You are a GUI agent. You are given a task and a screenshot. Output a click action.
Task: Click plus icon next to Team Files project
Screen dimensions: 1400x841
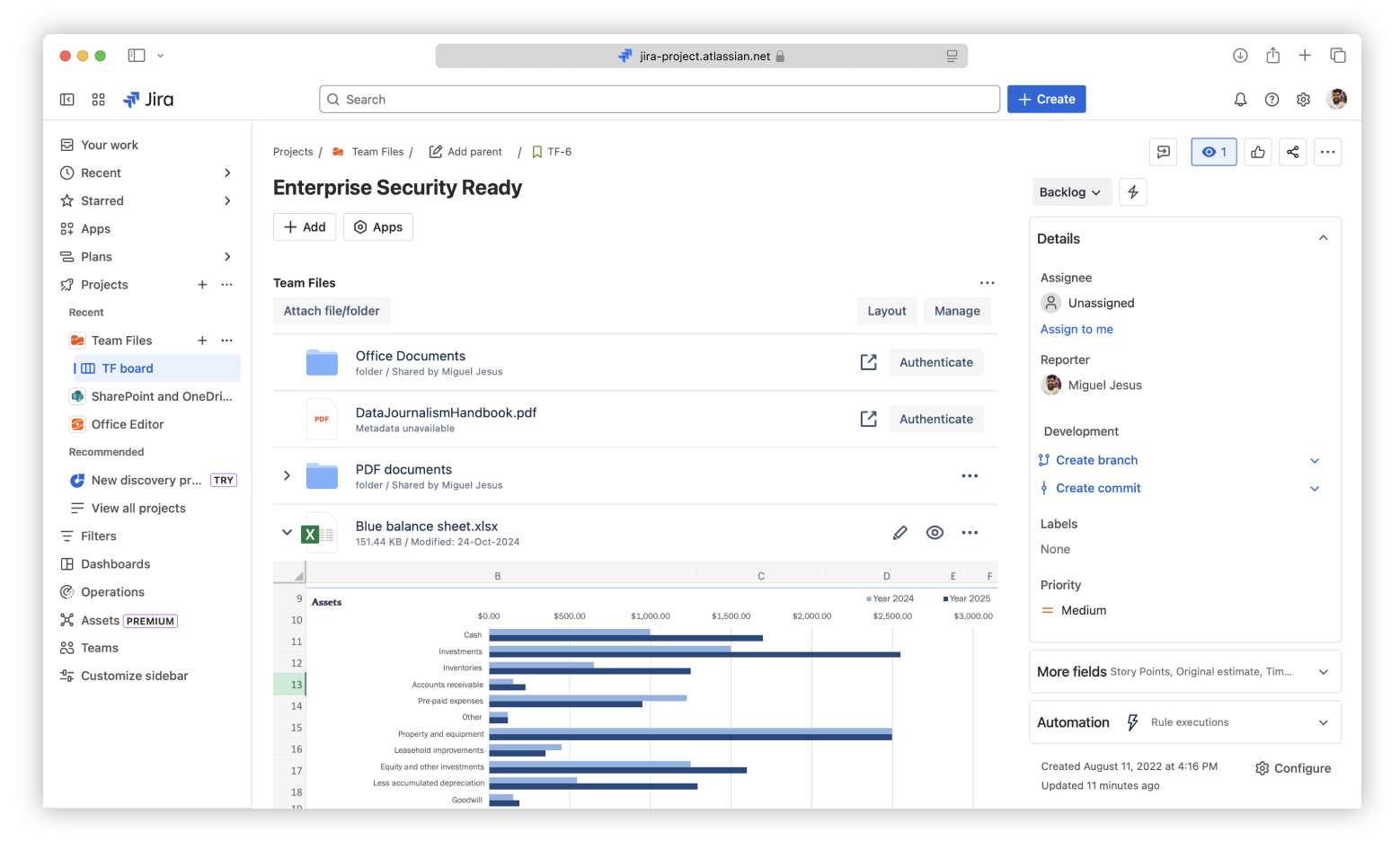point(202,341)
